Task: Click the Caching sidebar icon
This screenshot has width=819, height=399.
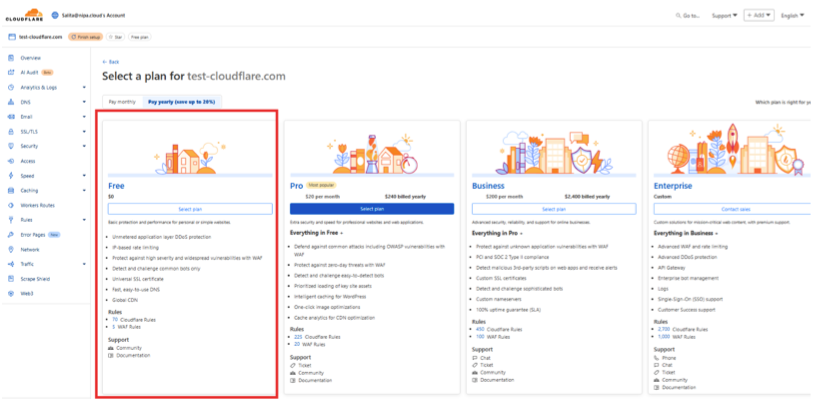Action: 10,191
